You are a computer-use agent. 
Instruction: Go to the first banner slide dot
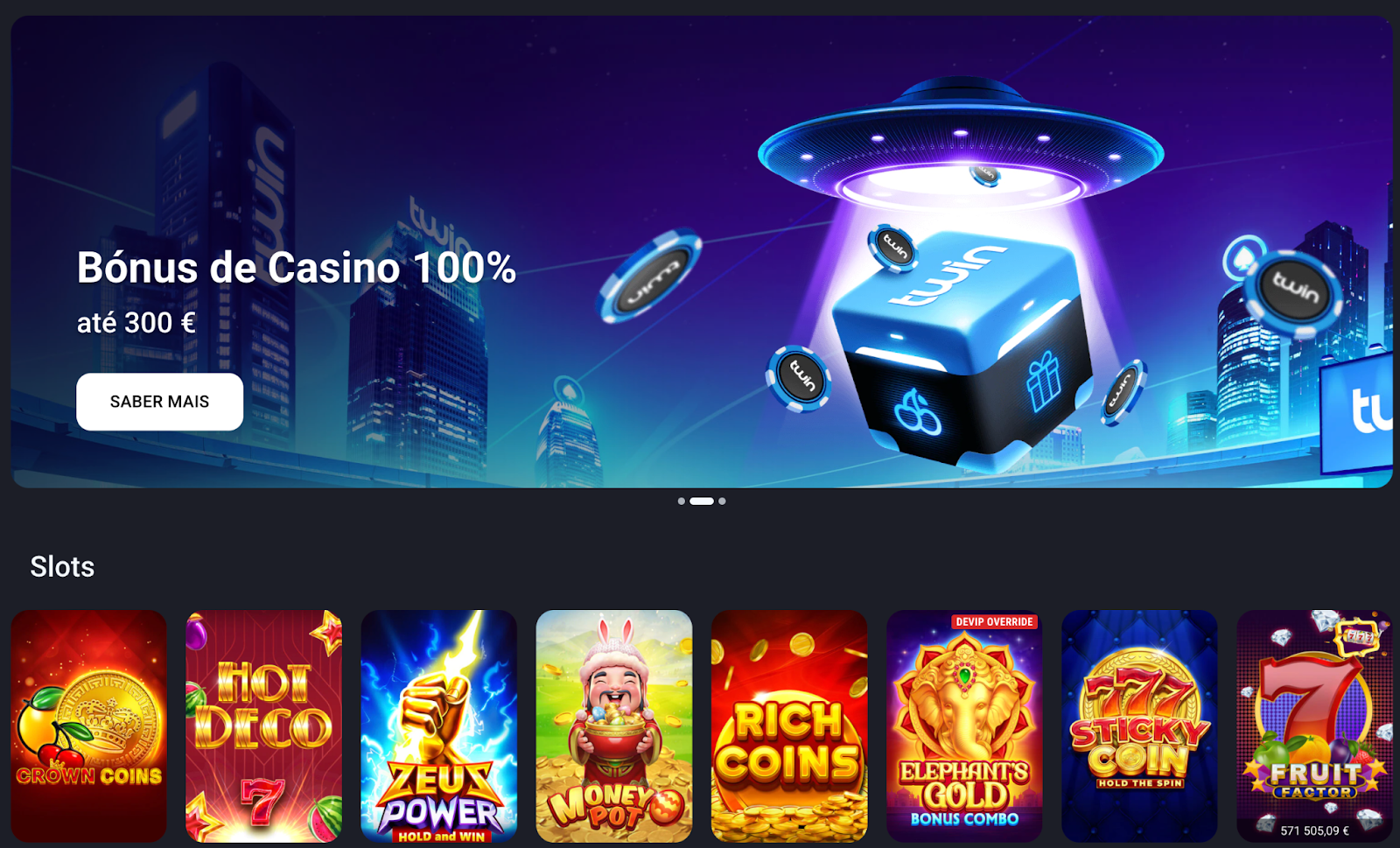tap(682, 501)
